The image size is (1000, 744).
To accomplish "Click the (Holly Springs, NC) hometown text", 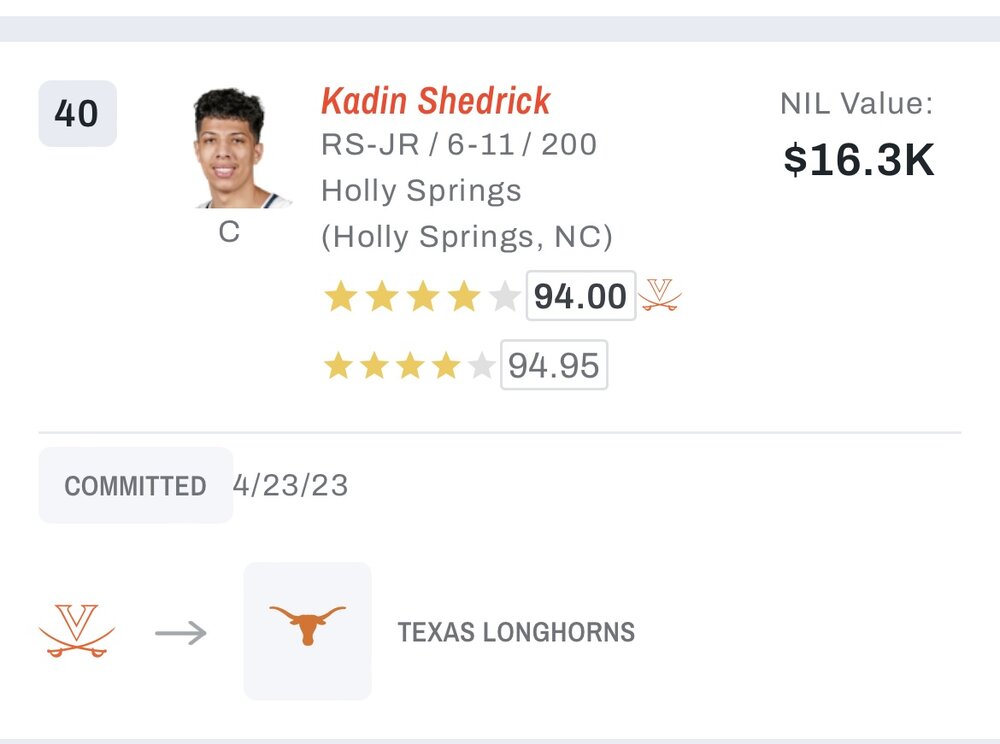I will (467, 237).
